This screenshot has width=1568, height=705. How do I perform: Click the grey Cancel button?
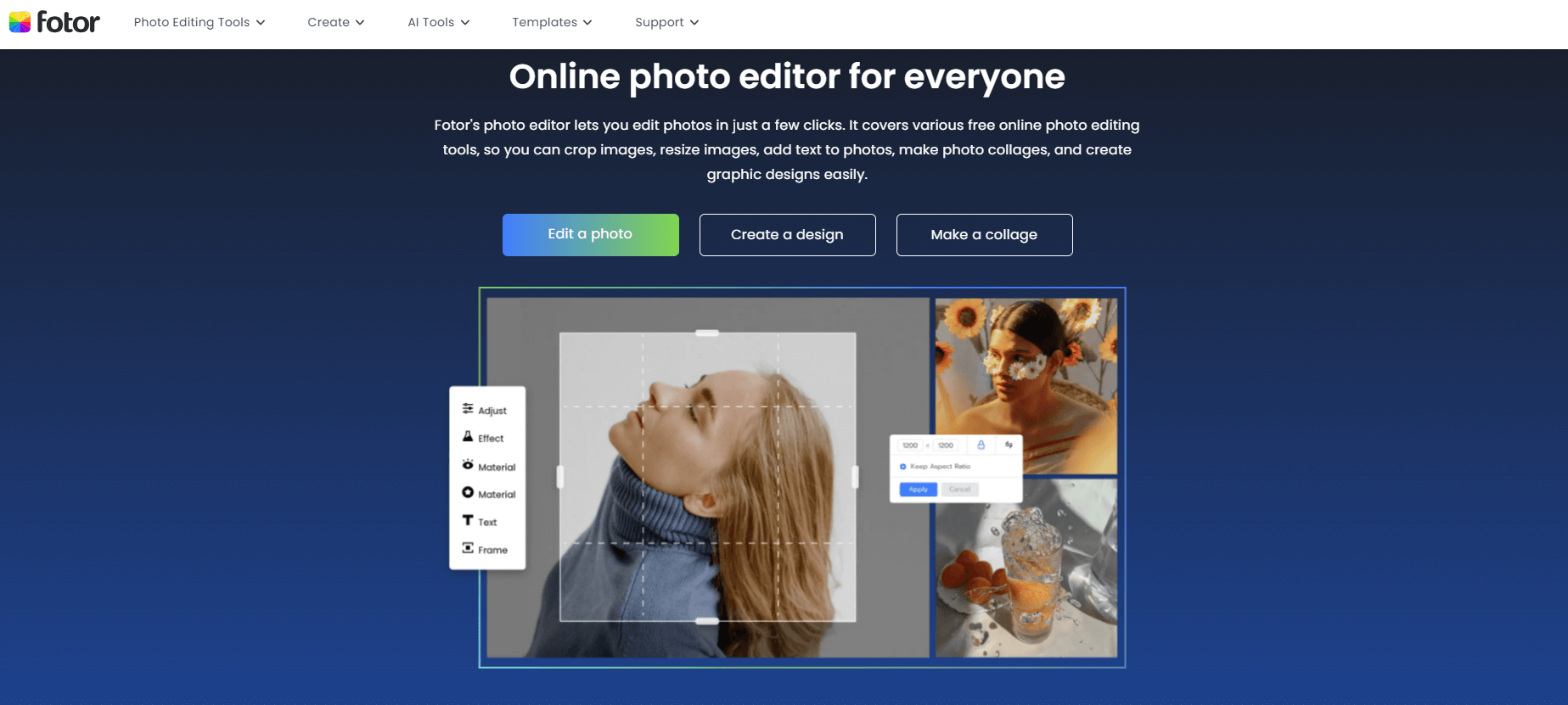(x=960, y=490)
